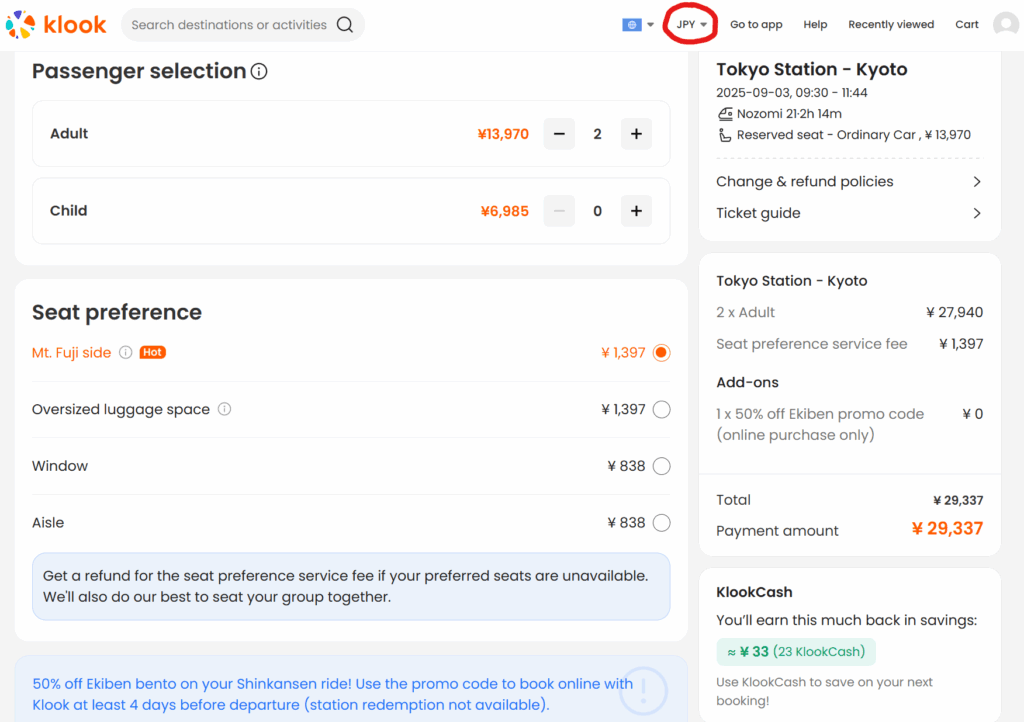Screen dimensions: 1024x722
Task: Click the search magnifier icon
Action: click(345, 25)
